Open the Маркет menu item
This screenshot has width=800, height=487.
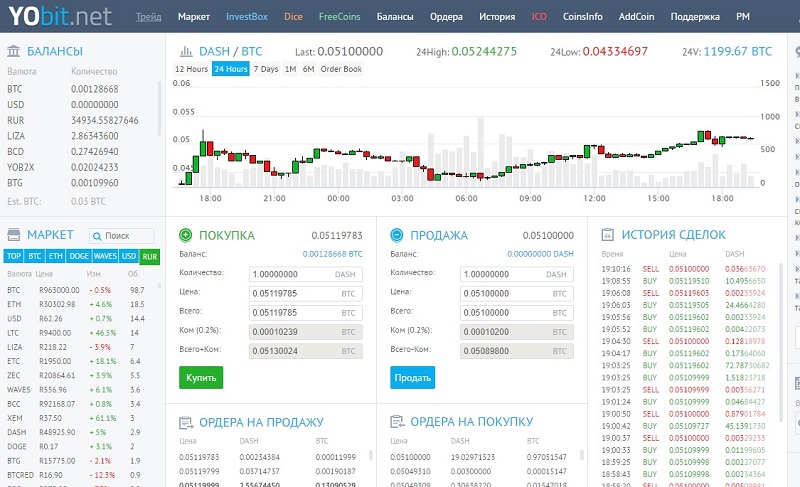tap(194, 16)
